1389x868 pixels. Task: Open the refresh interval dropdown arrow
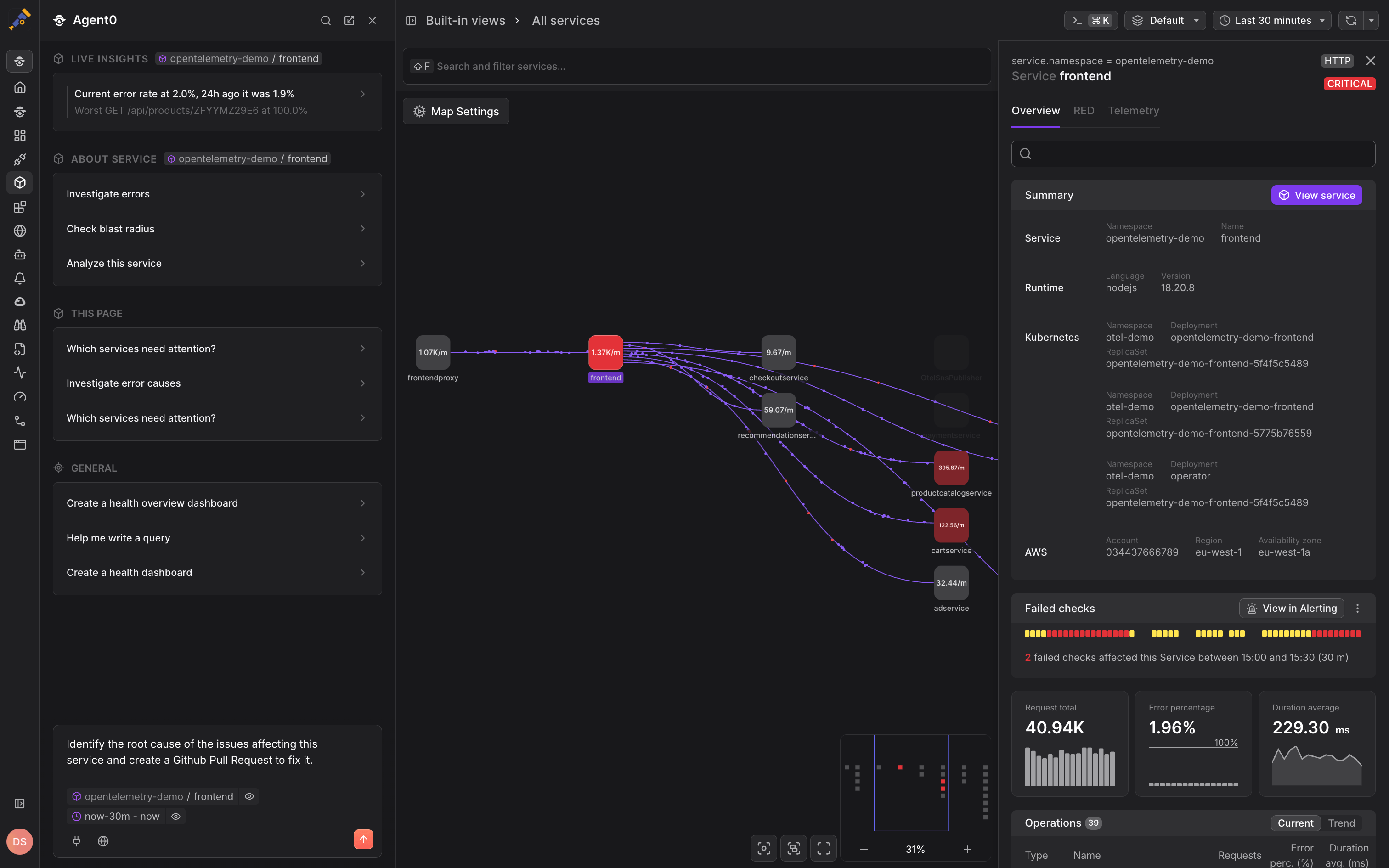pyautogui.click(x=1371, y=21)
